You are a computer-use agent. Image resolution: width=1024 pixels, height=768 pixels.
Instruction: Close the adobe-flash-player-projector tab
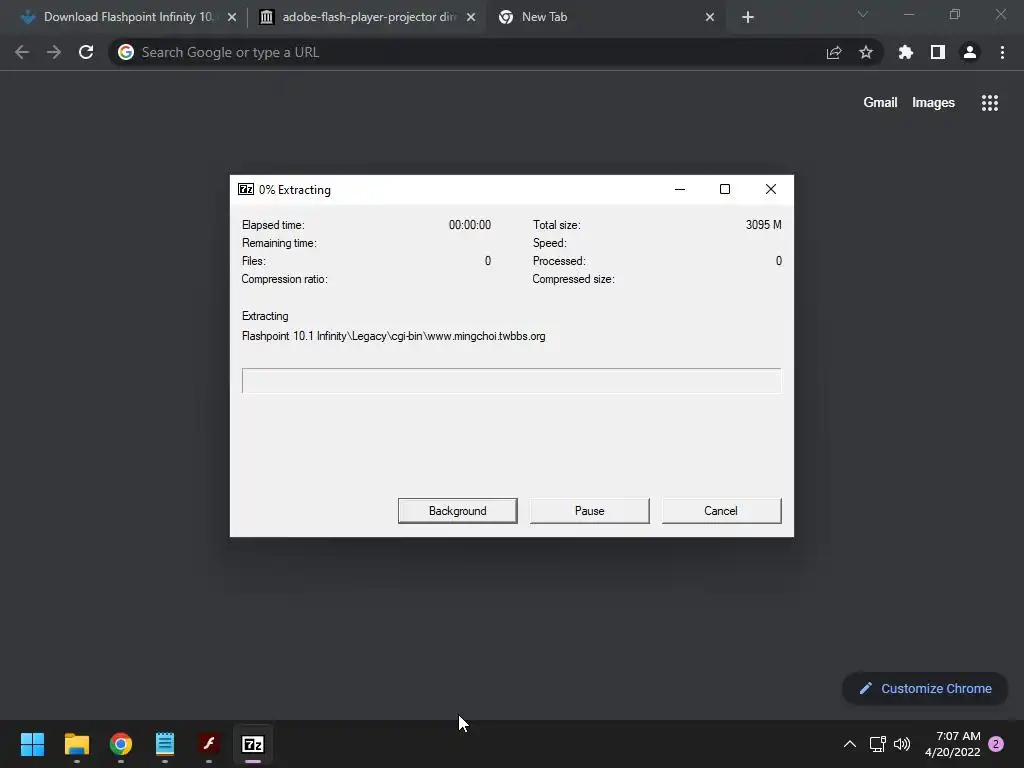pyautogui.click(x=471, y=17)
